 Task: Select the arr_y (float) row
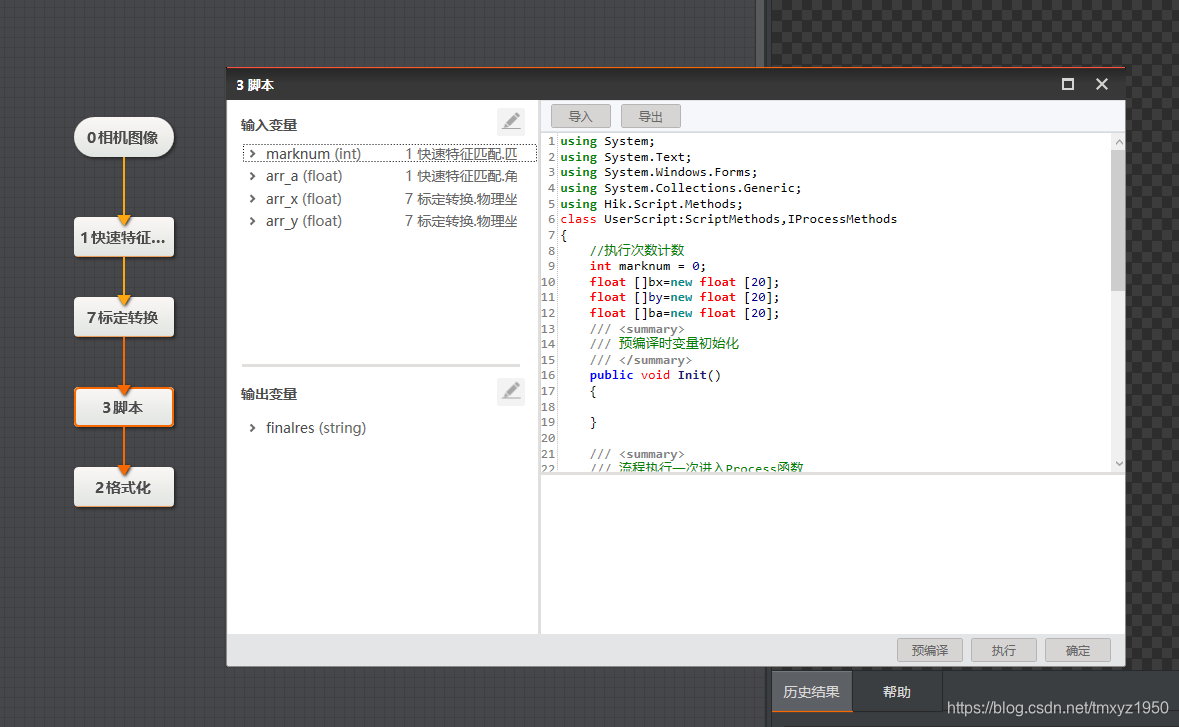tap(389, 221)
